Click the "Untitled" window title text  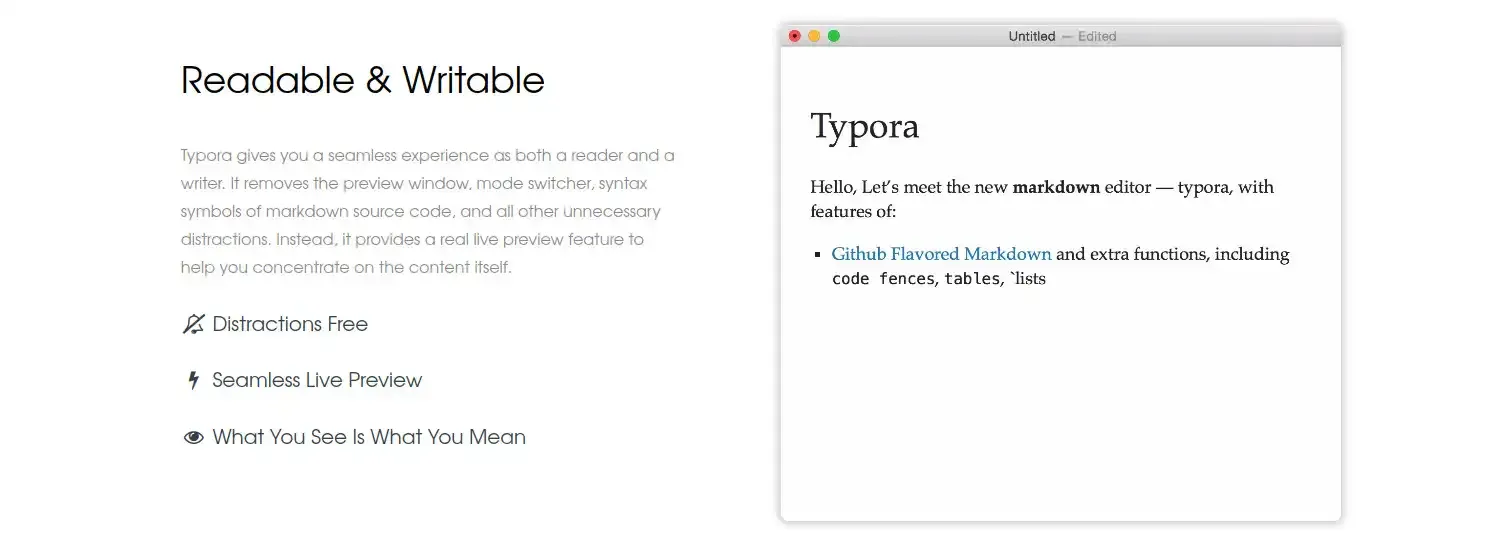pyautogui.click(x=1031, y=36)
